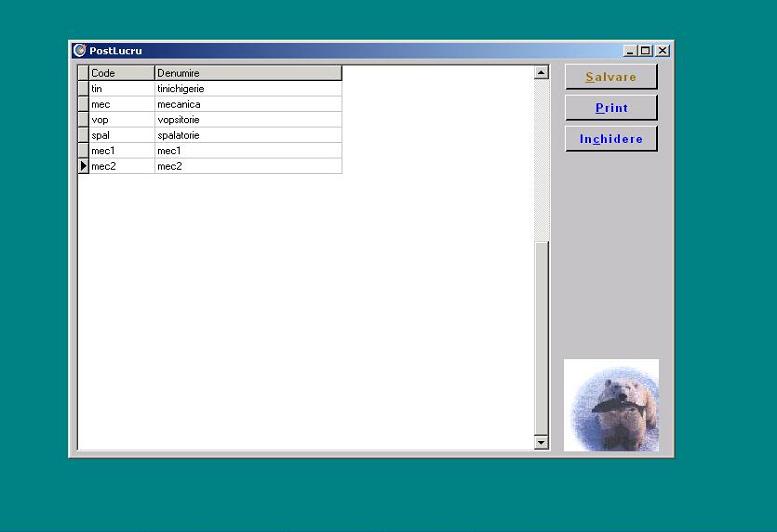Click the Denumire column header
This screenshot has height=532, width=777.
247,73
